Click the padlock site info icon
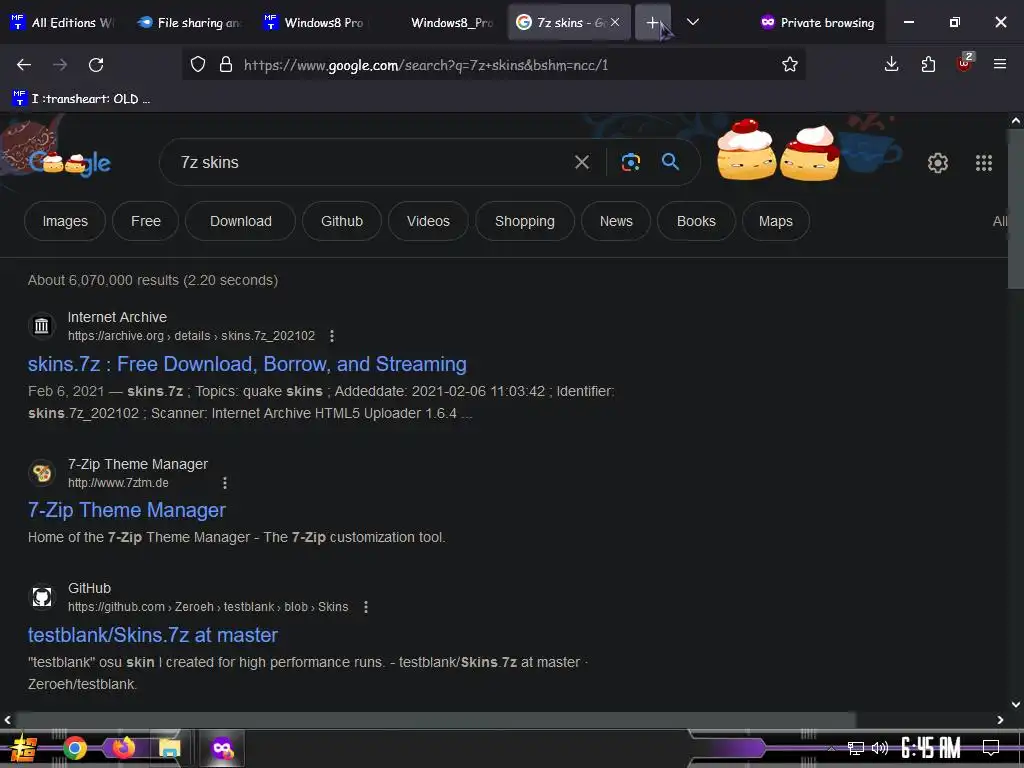Screen dimensions: 1024x768 pos(226,64)
